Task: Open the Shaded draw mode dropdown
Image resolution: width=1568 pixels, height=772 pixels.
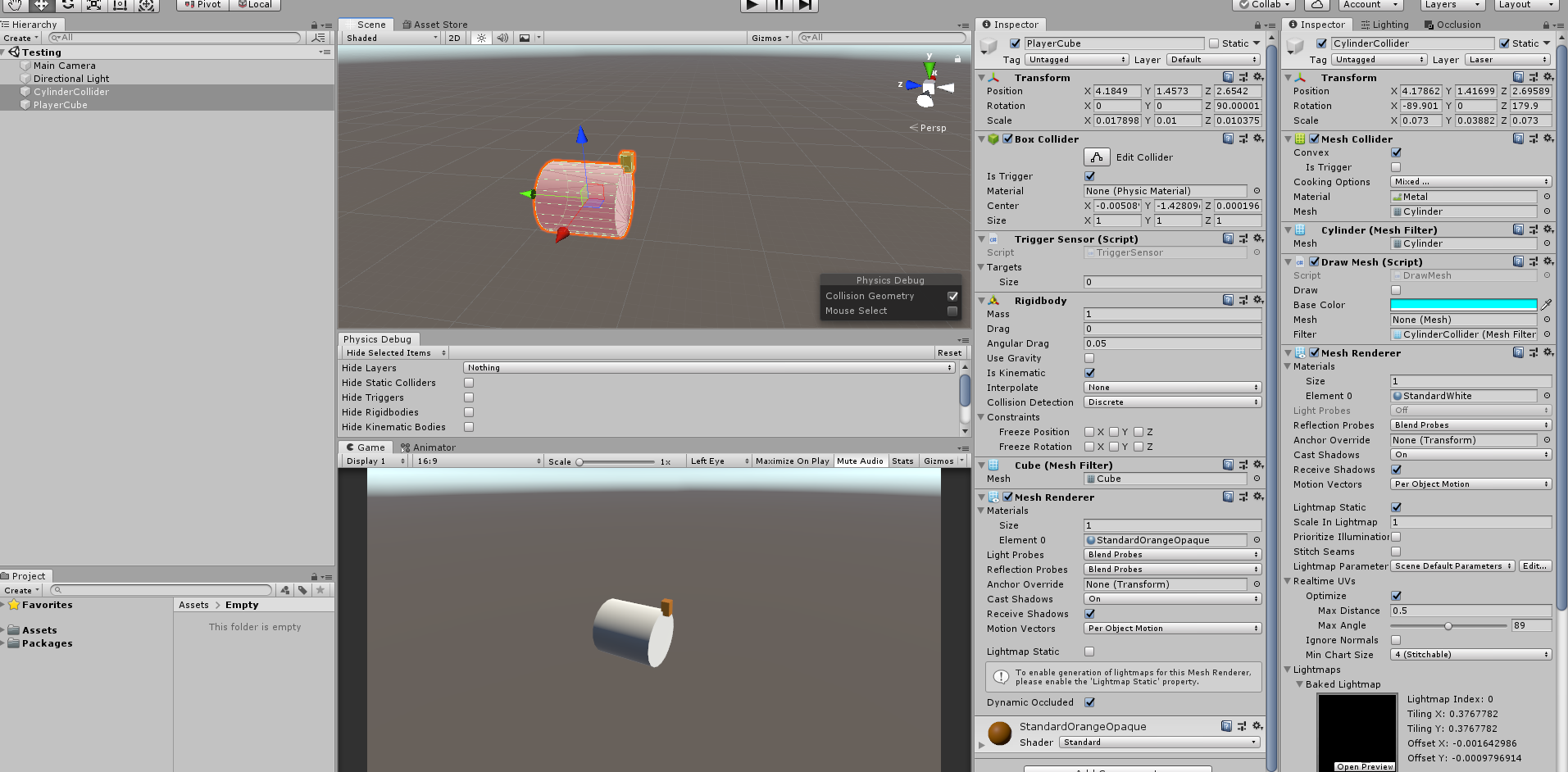Action: pyautogui.click(x=392, y=38)
